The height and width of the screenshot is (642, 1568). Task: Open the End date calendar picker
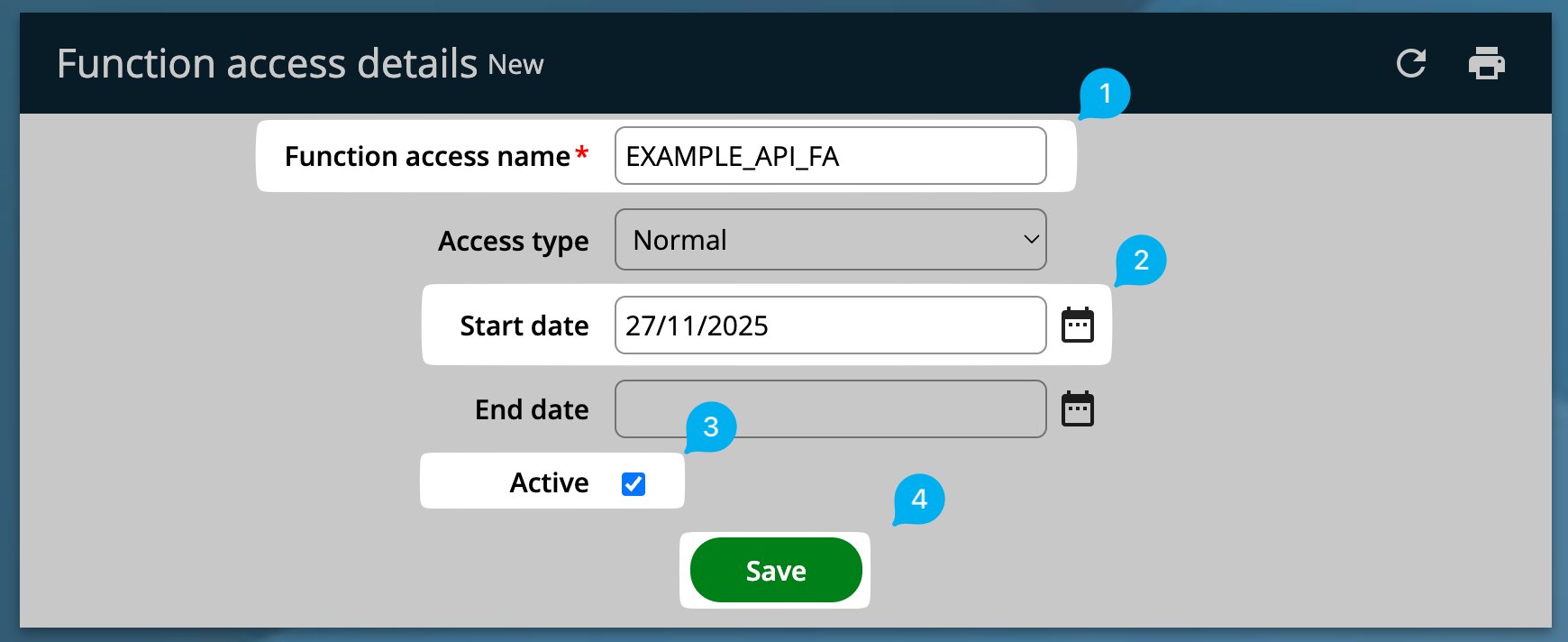pyautogui.click(x=1077, y=409)
